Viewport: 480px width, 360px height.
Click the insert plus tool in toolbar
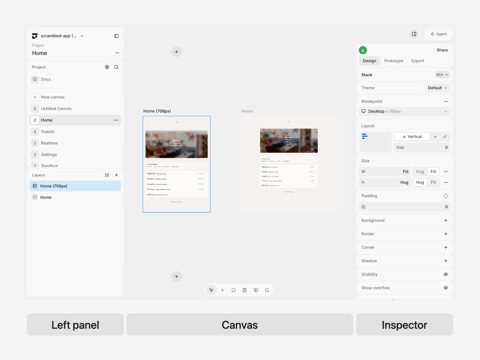tap(222, 290)
